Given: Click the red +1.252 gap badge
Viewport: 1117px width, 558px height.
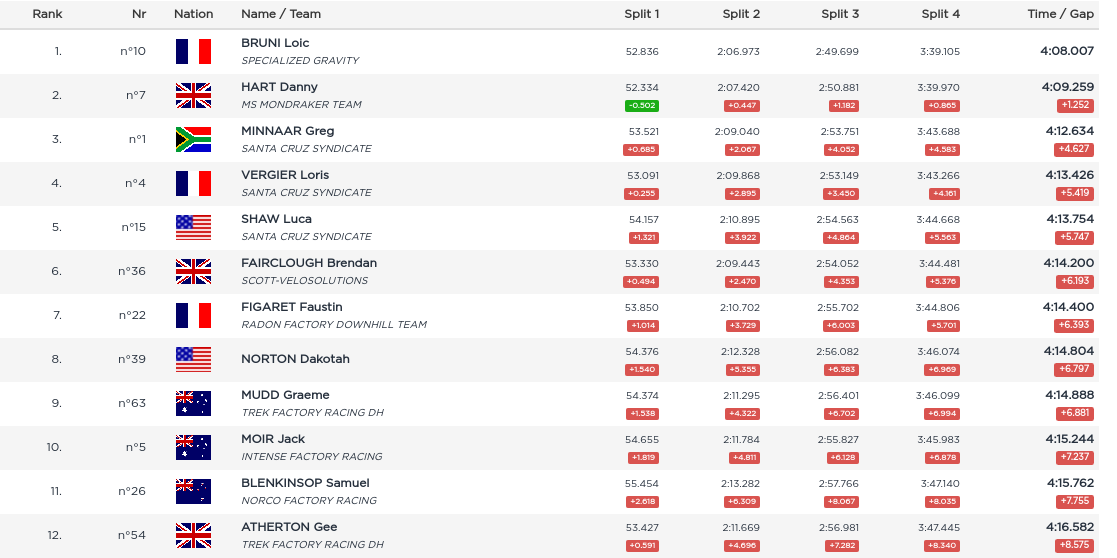Looking at the screenshot, I should 1075,106.
